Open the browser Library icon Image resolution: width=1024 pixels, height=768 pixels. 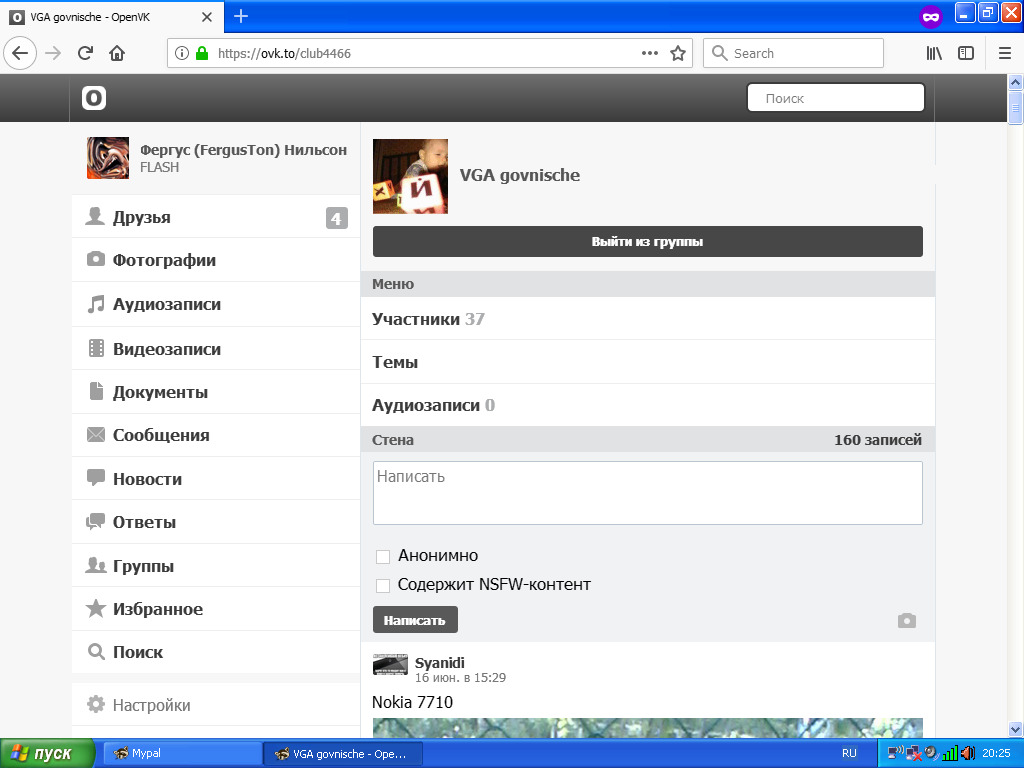coord(934,54)
